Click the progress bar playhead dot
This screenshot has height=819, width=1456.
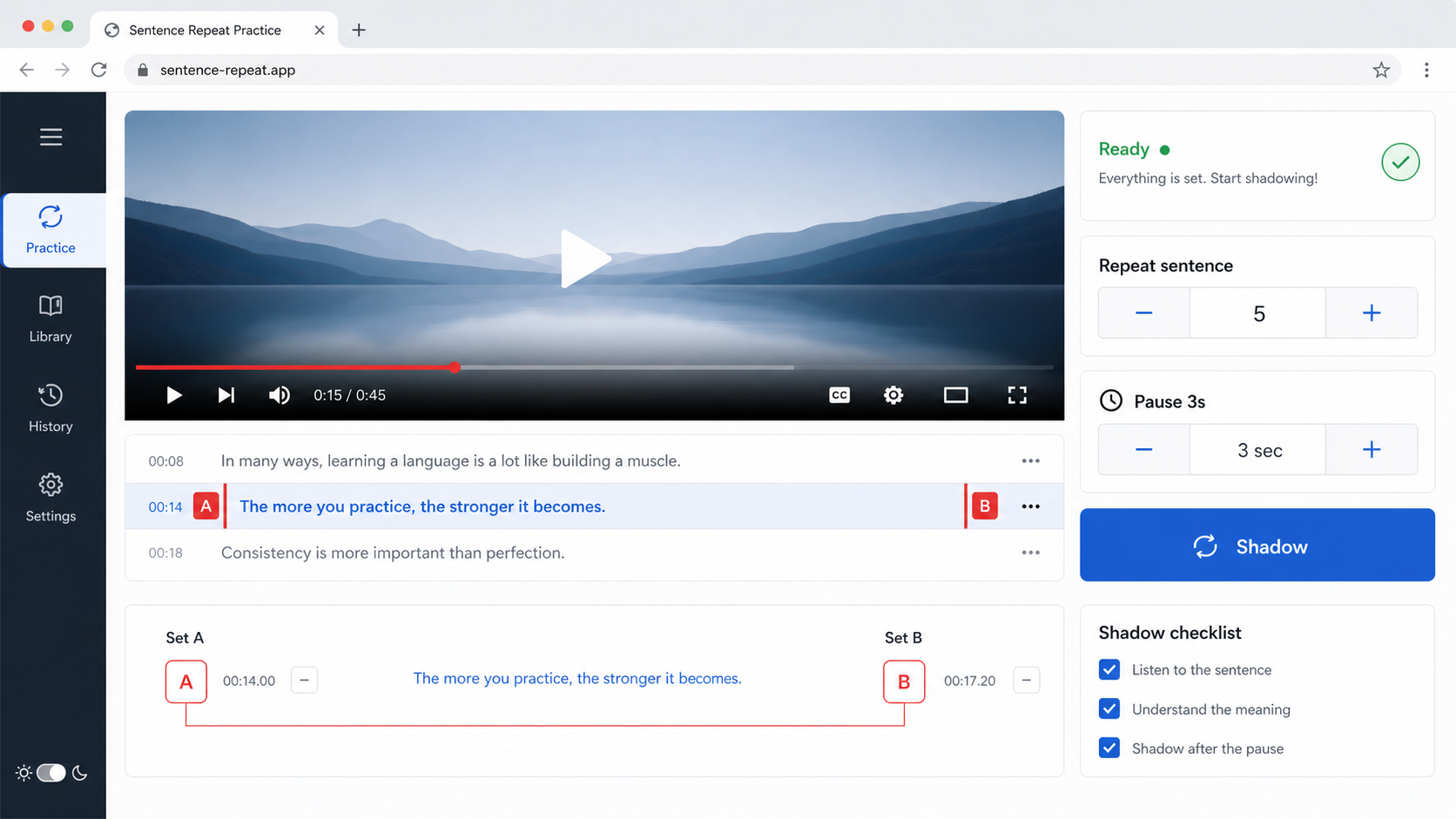(x=455, y=367)
